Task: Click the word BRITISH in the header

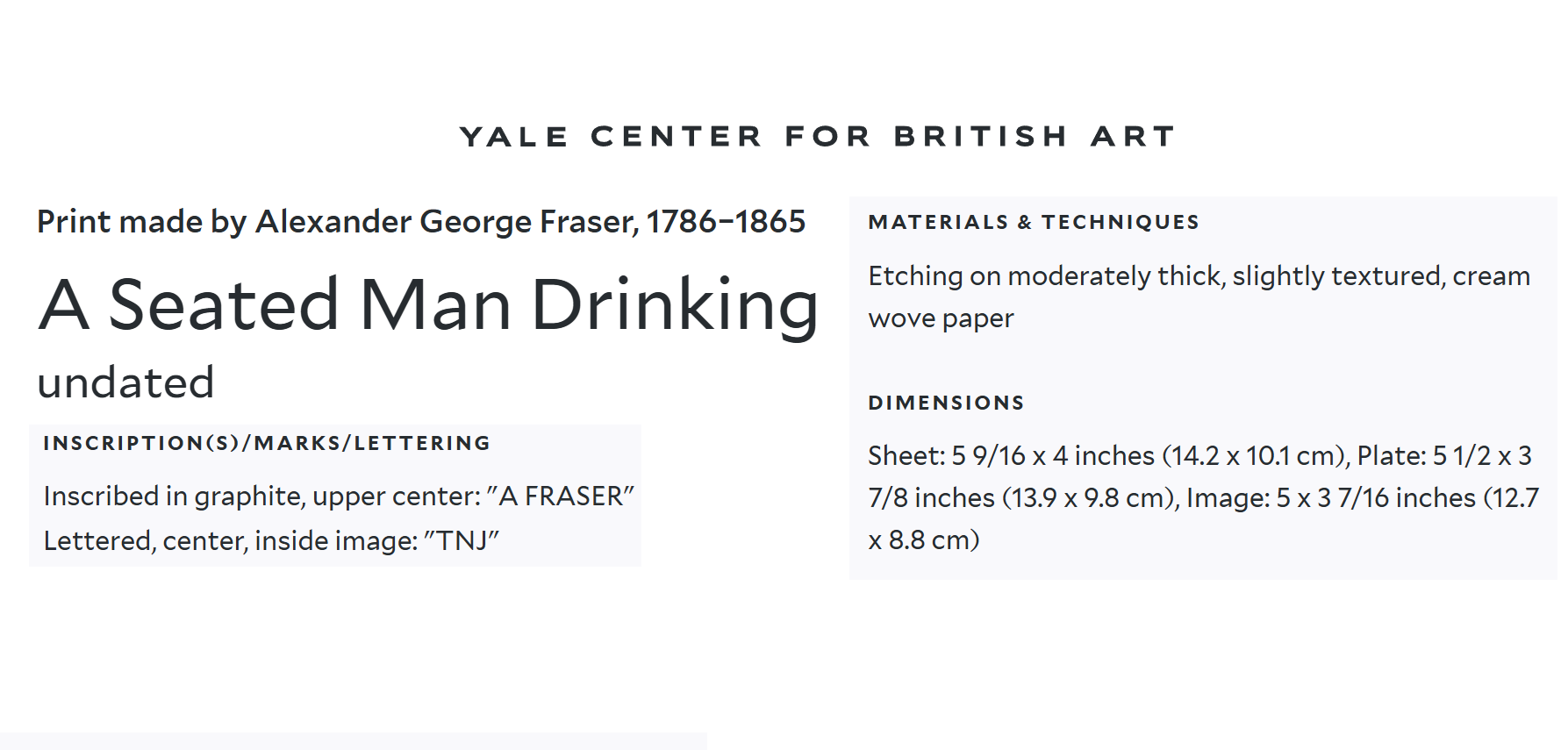Action: click(981, 136)
